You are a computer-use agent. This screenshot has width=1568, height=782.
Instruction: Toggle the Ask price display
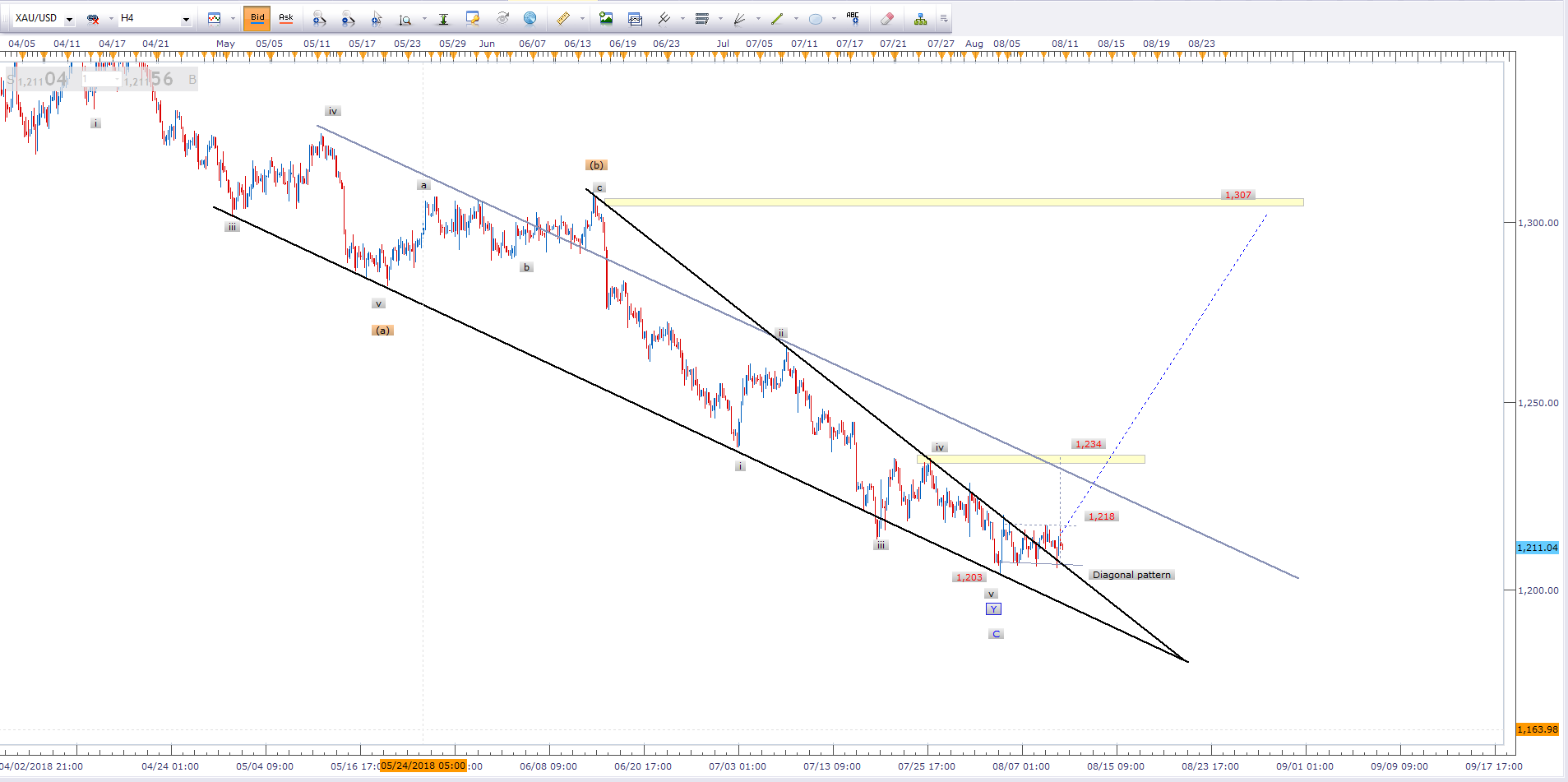(x=286, y=18)
